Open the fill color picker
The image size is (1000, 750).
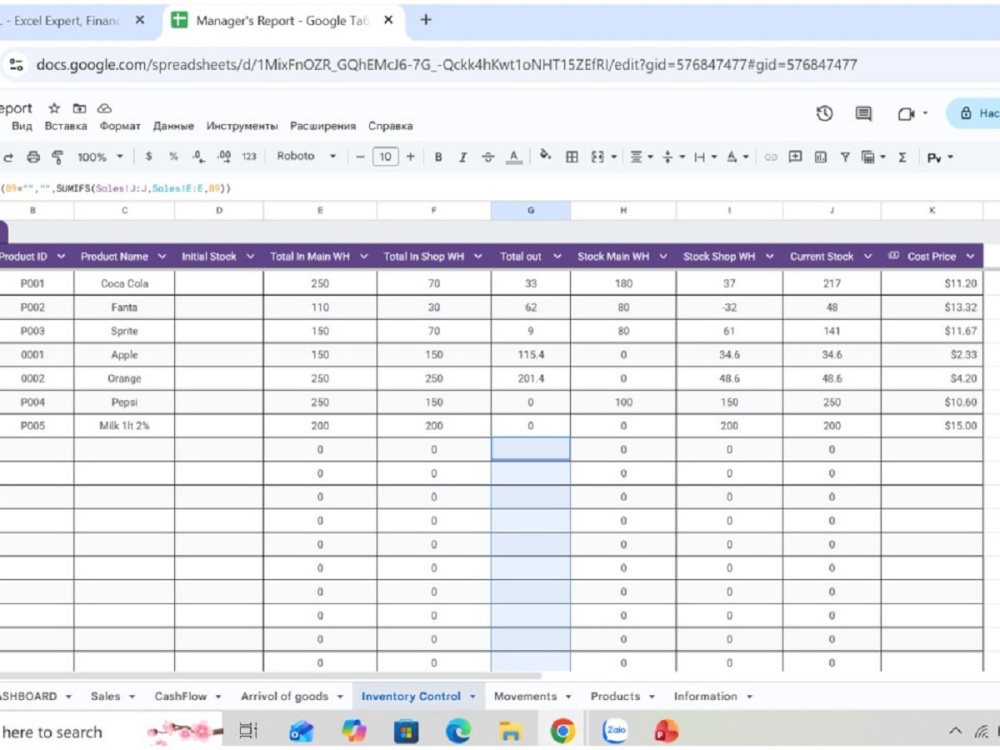pyautogui.click(x=545, y=155)
